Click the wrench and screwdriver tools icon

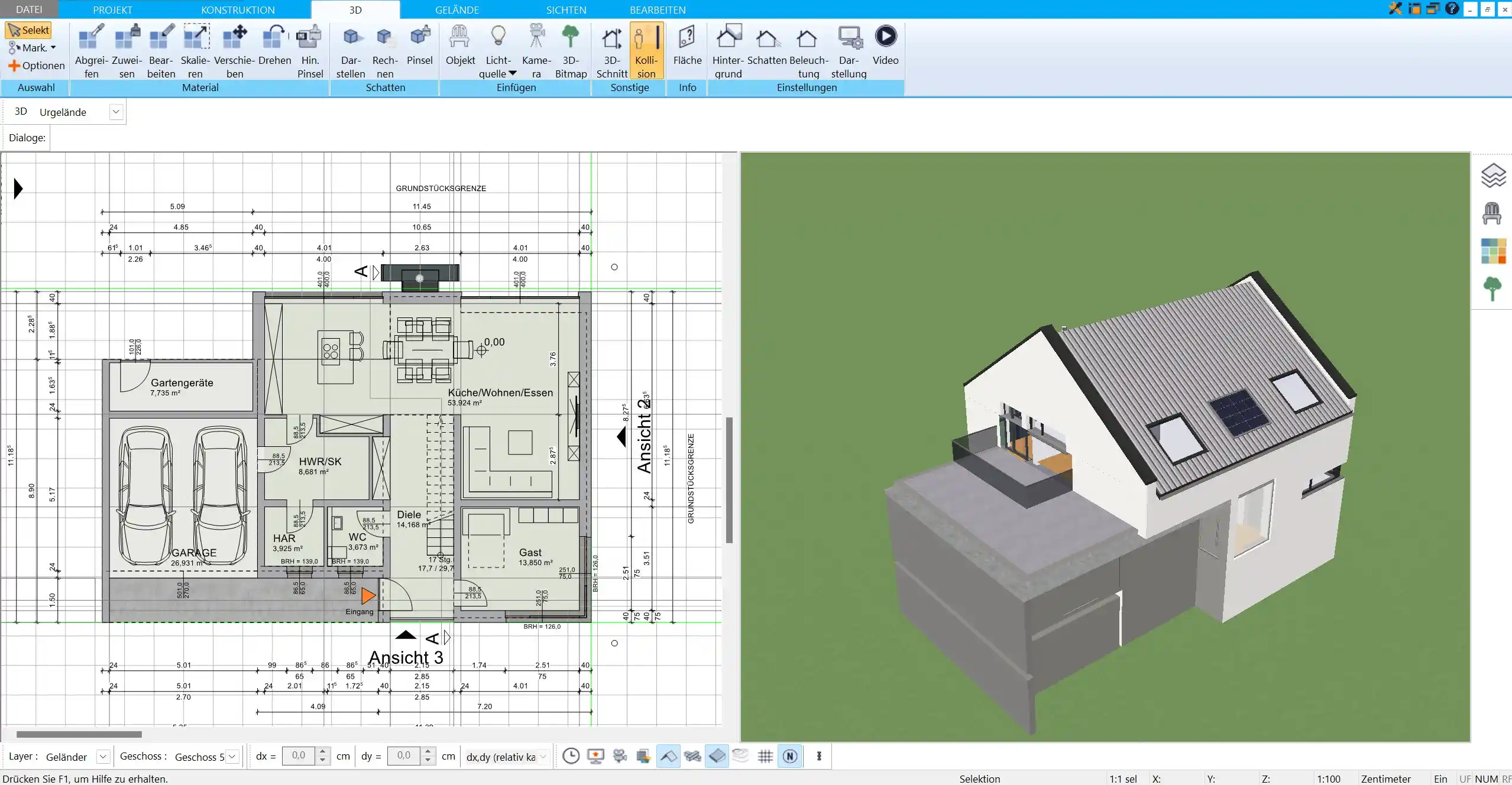click(x=1396, y=8)
